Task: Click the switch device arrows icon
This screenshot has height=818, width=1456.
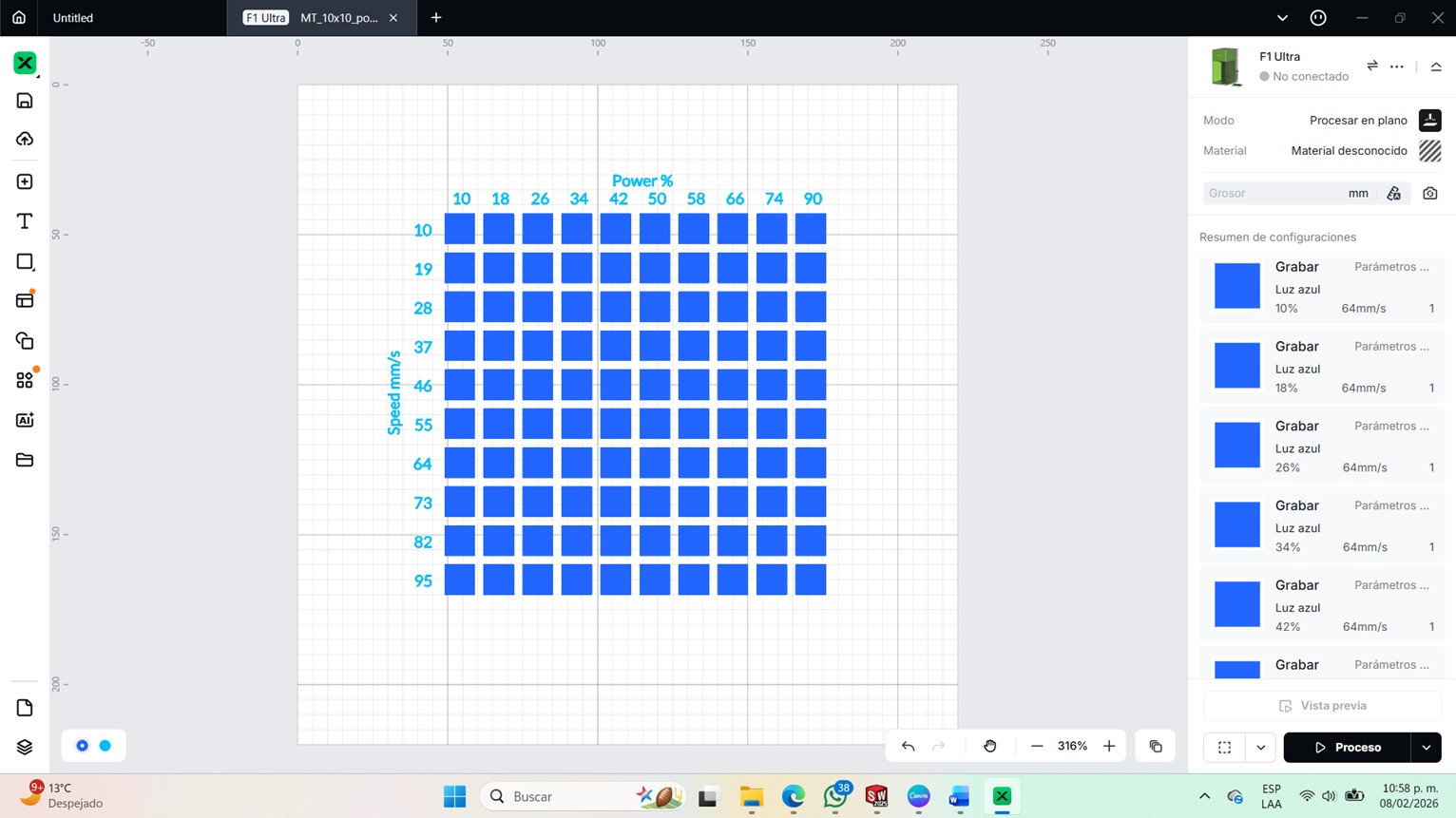Action: click(1372, 66)
